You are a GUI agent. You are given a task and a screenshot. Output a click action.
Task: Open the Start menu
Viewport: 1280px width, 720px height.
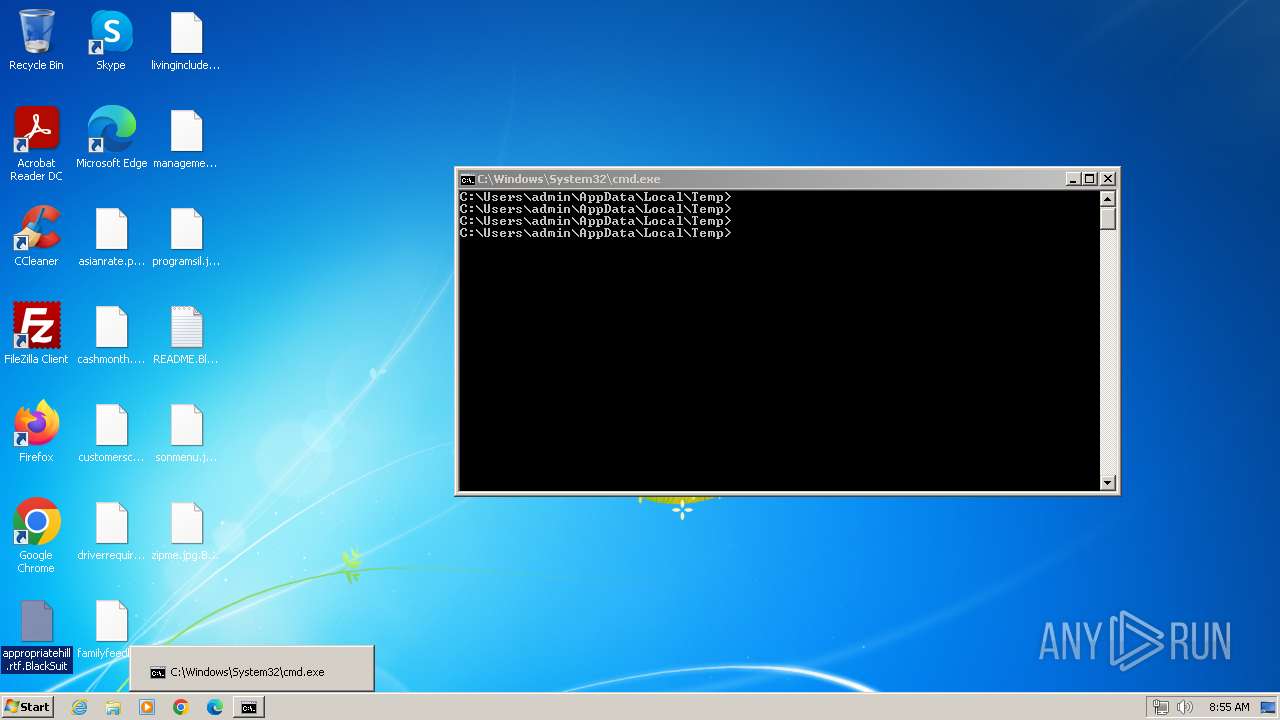[x=28, y=707]
